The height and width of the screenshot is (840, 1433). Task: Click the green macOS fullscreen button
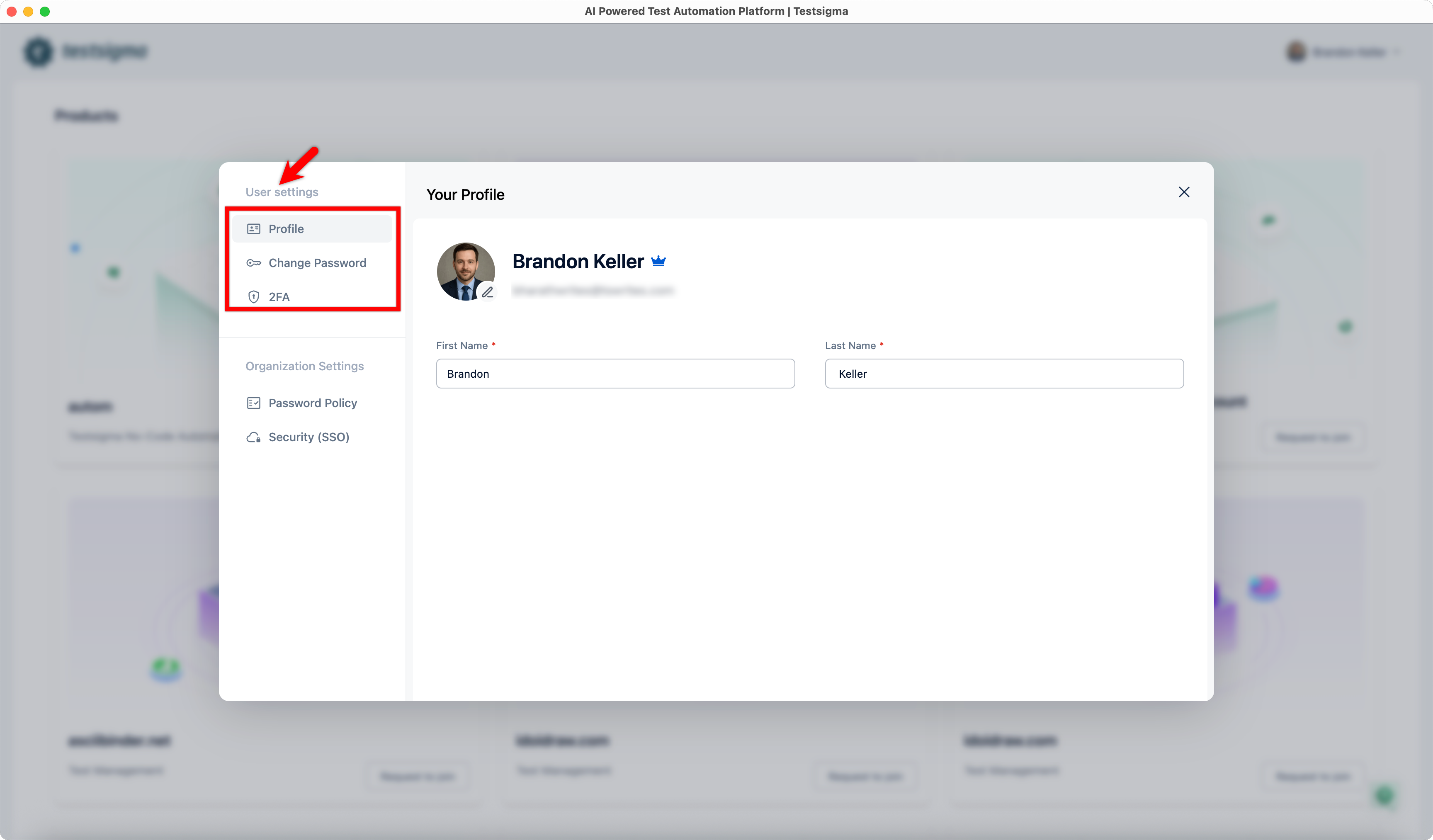(45, 11)
